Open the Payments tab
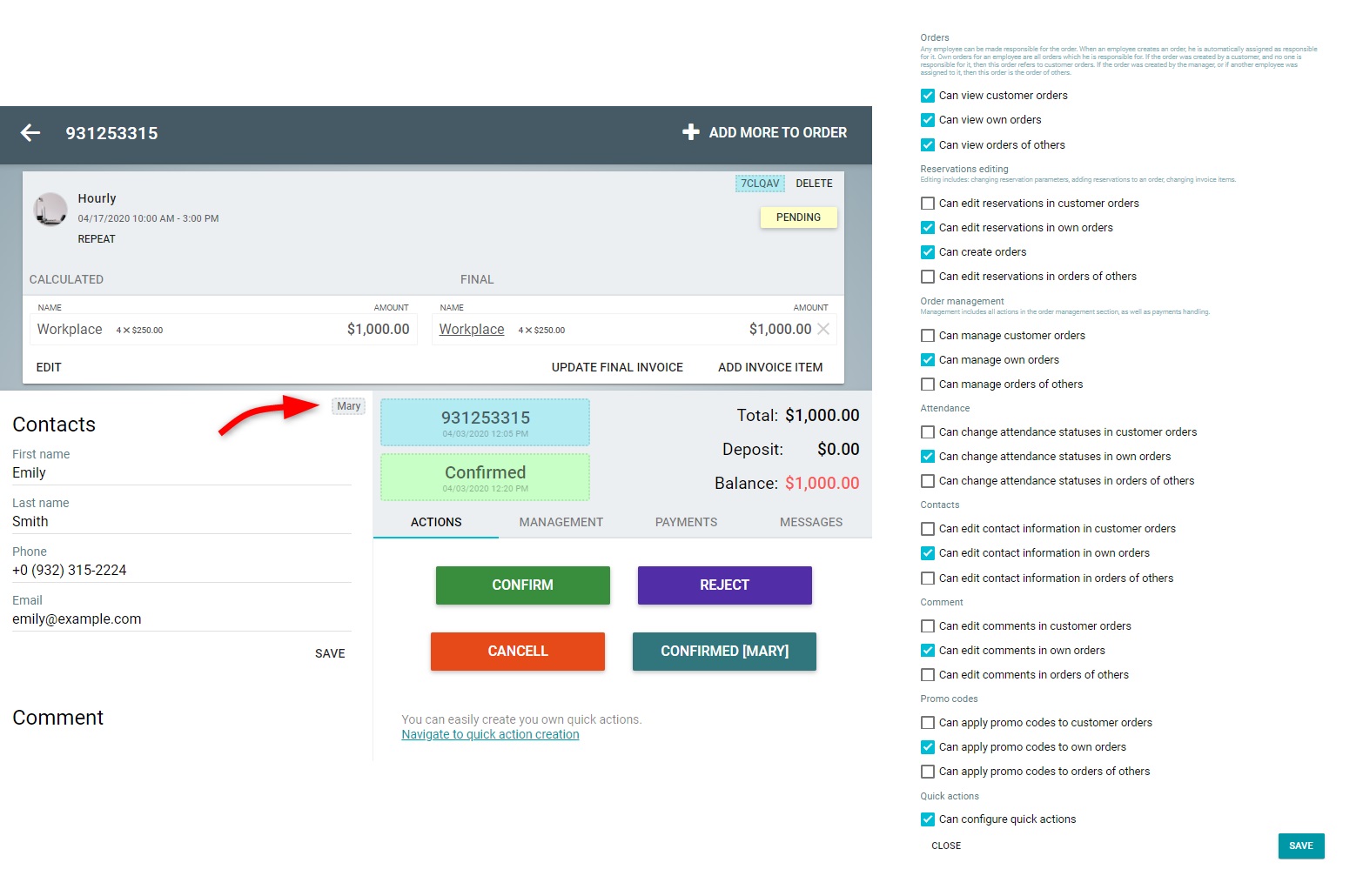Image resolution: width=1363 pixels, height=896 pixels. (x=686, y=522)
